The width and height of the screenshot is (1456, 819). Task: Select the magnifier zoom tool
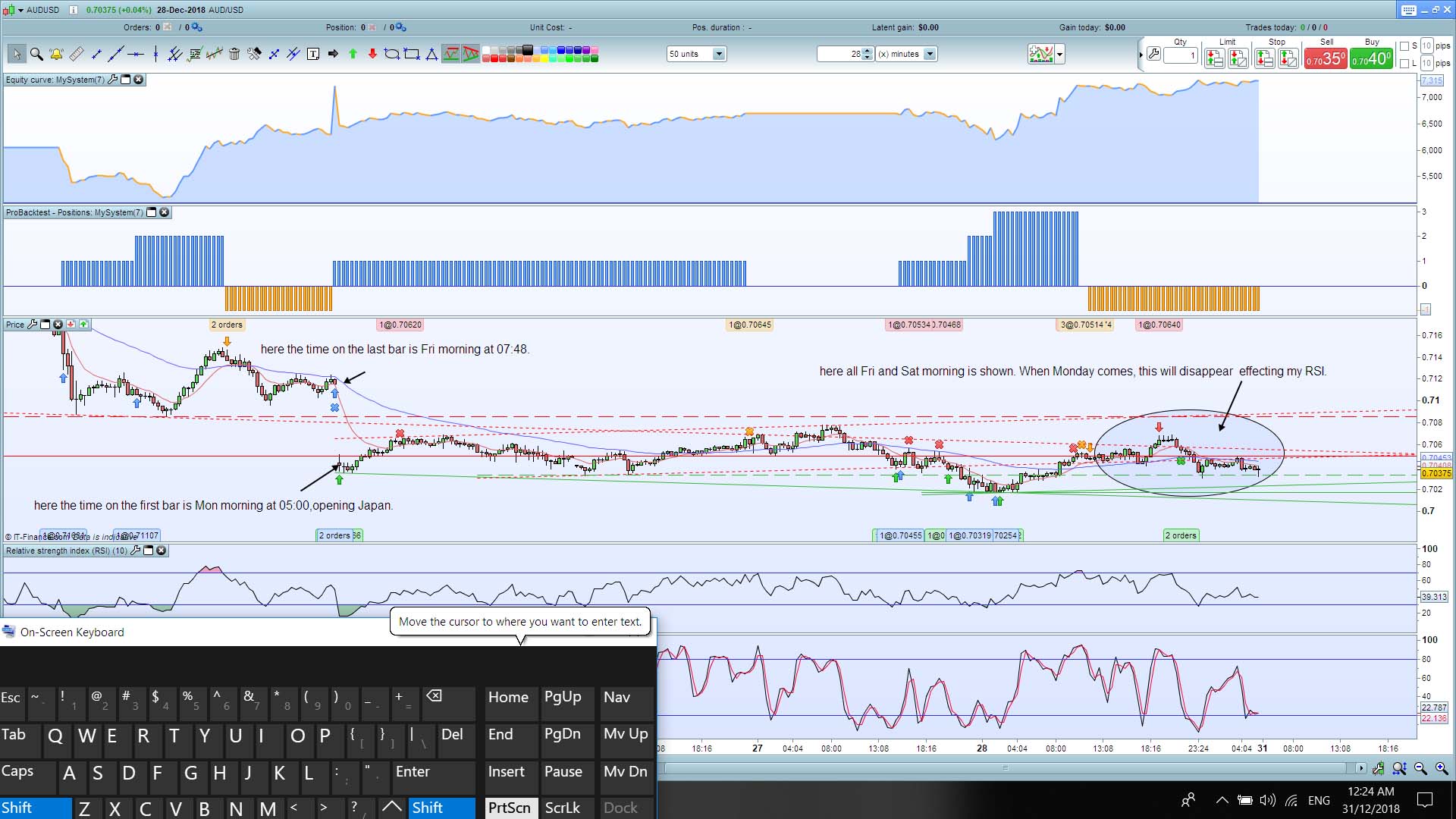point(36,54)
